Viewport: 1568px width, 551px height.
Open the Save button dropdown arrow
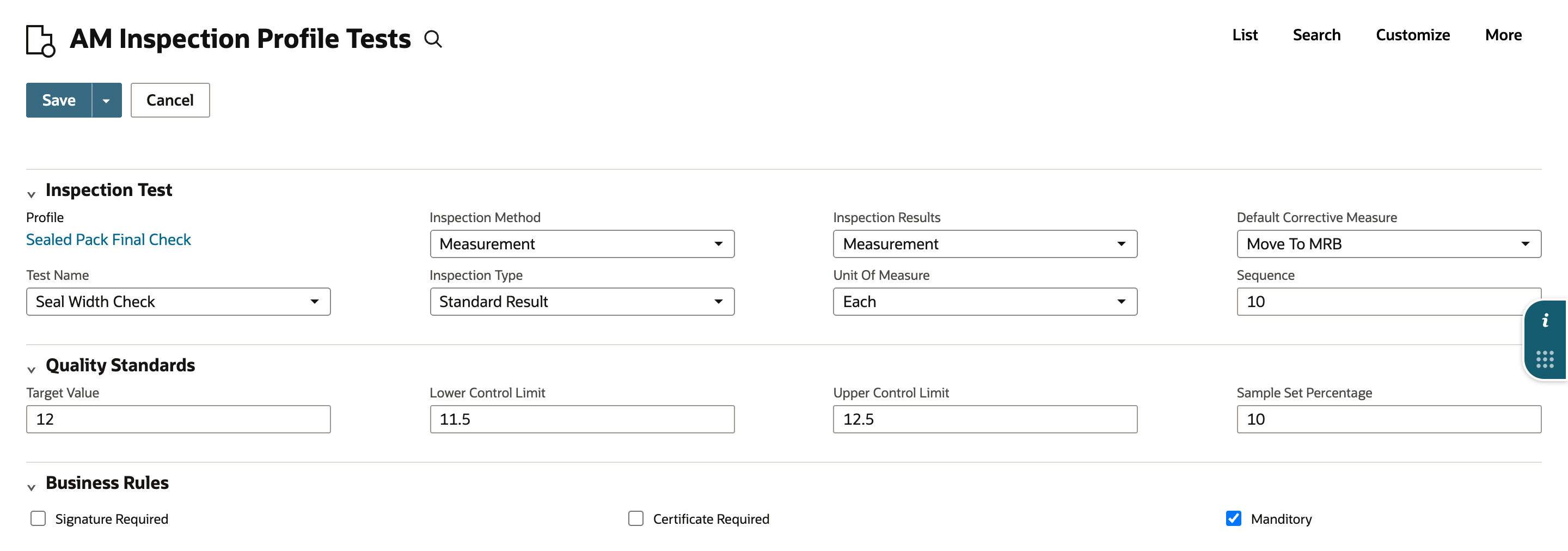[107, 100]
